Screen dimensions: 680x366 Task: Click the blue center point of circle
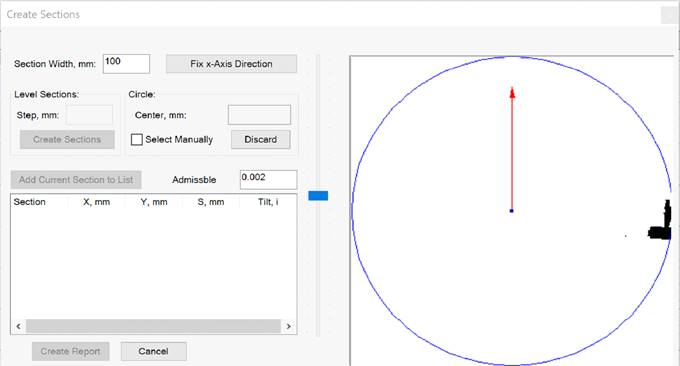(x=512, y=211)
